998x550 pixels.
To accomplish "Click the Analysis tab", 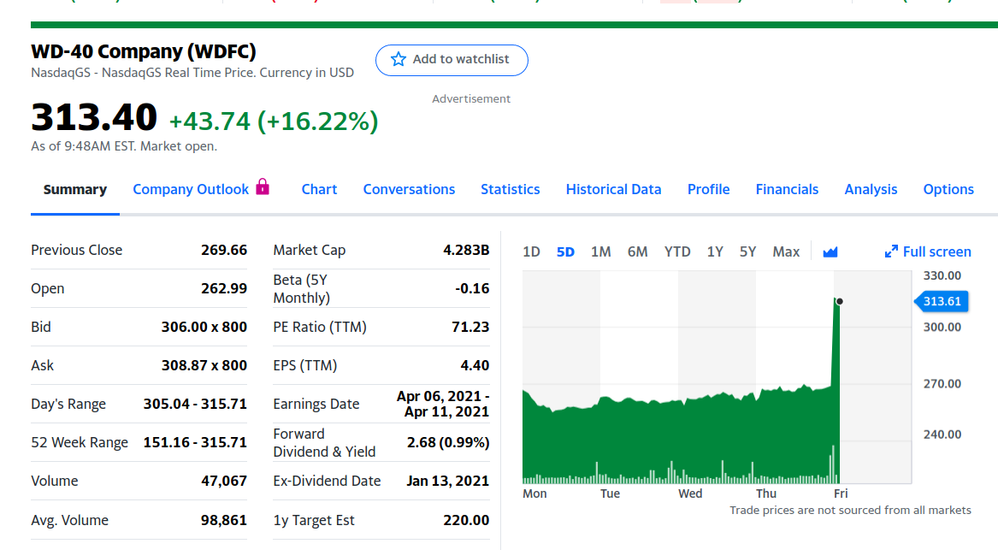I will point(870,189).
